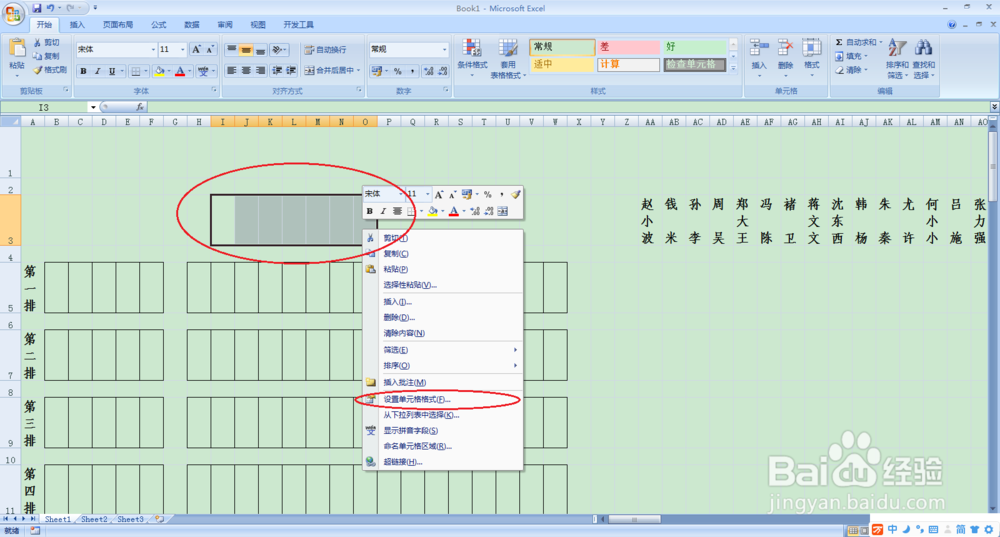The height and width of the screenshot is (537, 1000).
Task: Open Conditional Formatting (条件格式)
Action: click(472, 57)
